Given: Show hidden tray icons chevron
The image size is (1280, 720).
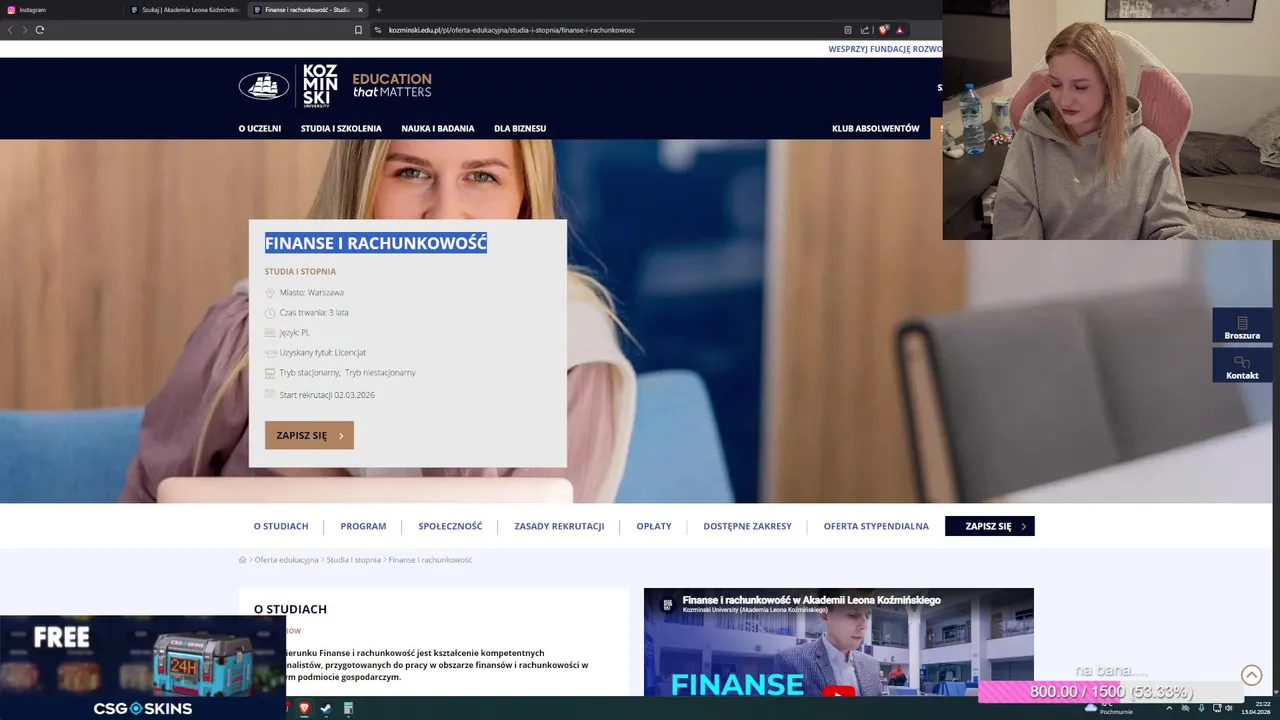Looking at the screenshot, I should click(x=1169, y=708).
